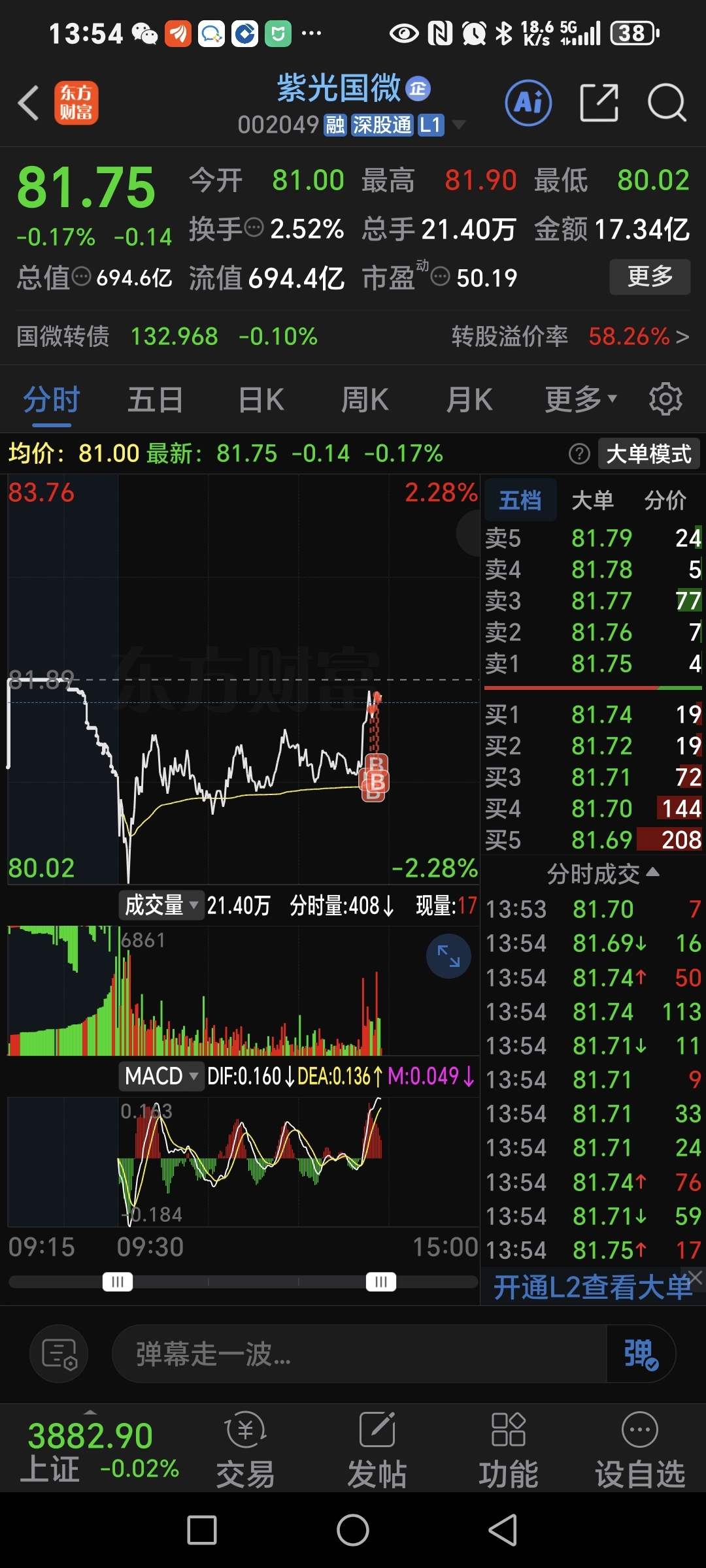Tap the 东方财富 logo icon
The image size is (706, 1568).
[x=76, y=103]
